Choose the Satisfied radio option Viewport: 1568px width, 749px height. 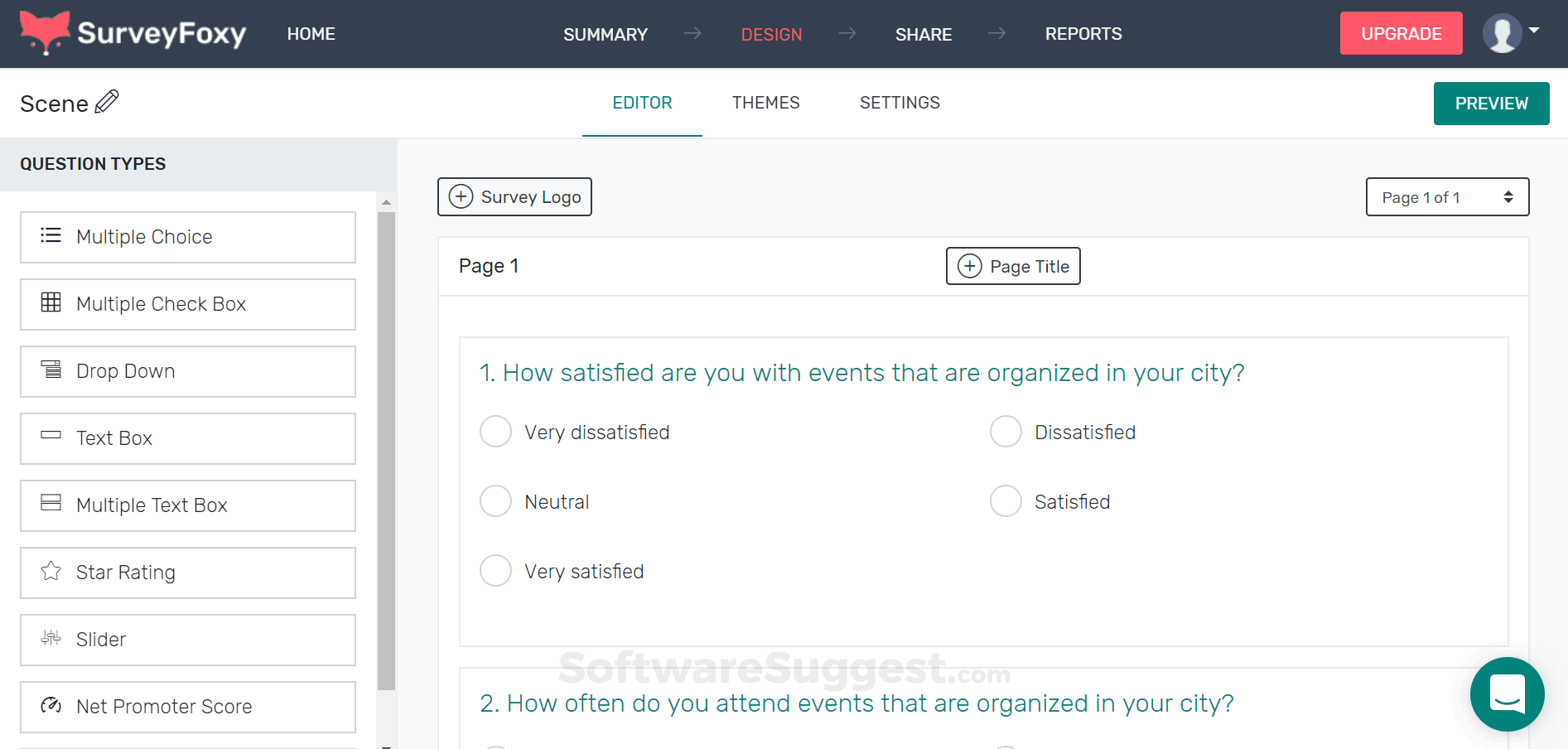(1006, 501)
